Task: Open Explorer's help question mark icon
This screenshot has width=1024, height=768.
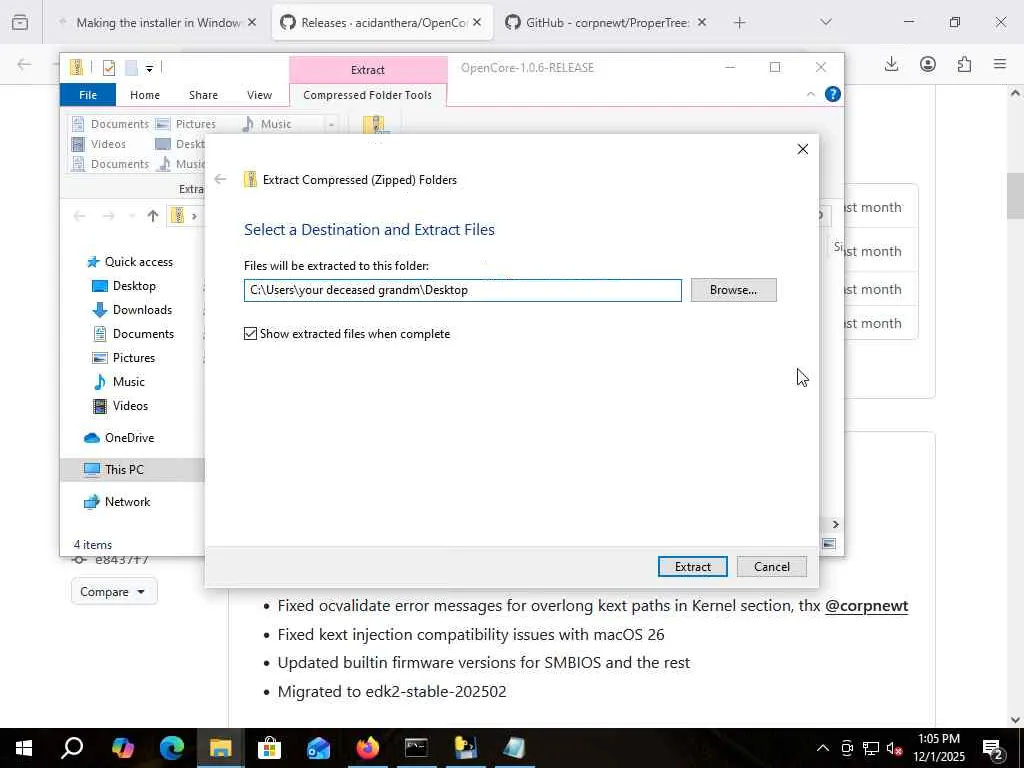Action: pos(833,94)
